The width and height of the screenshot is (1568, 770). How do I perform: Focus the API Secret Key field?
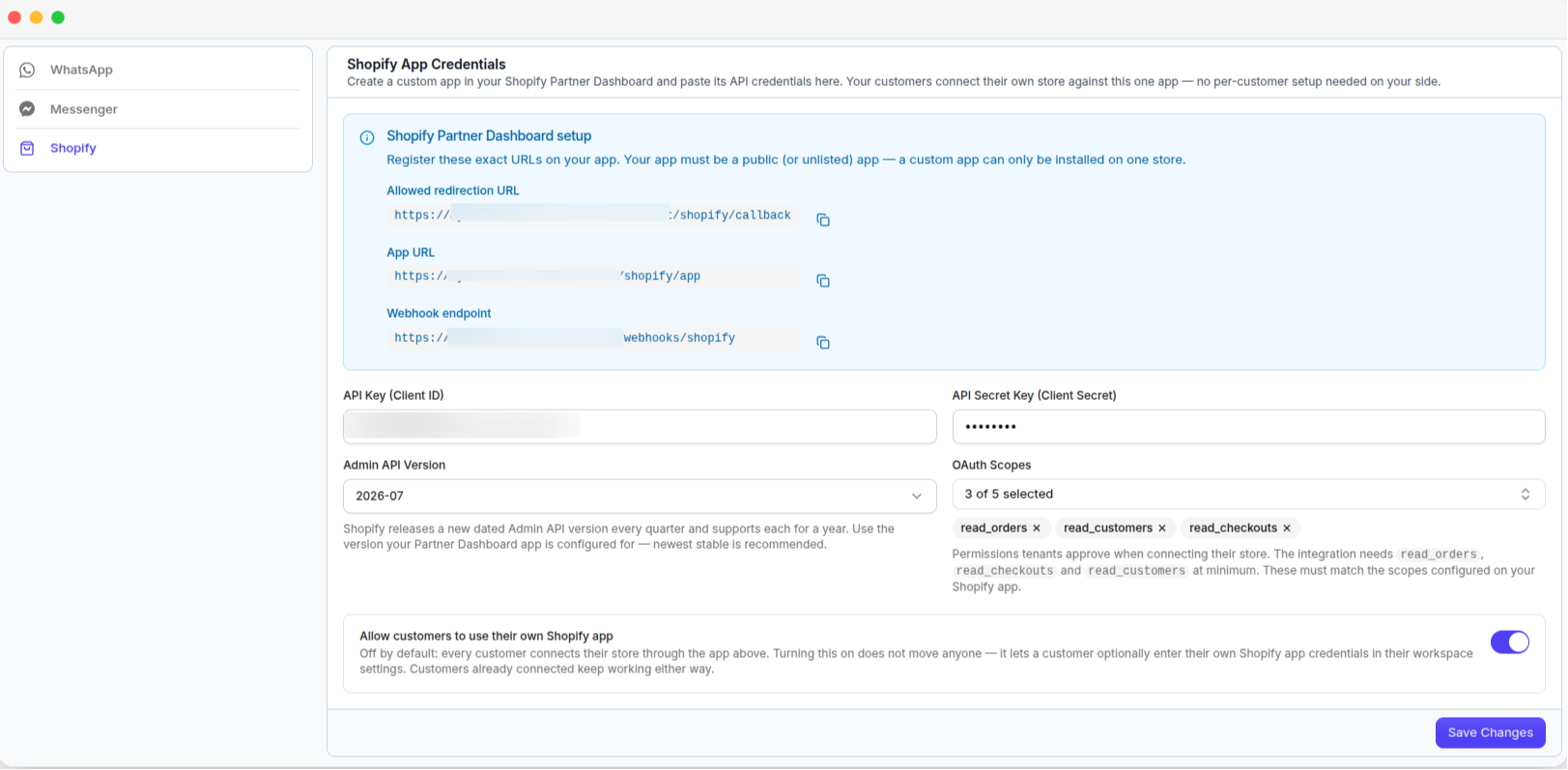(1248, 426)
